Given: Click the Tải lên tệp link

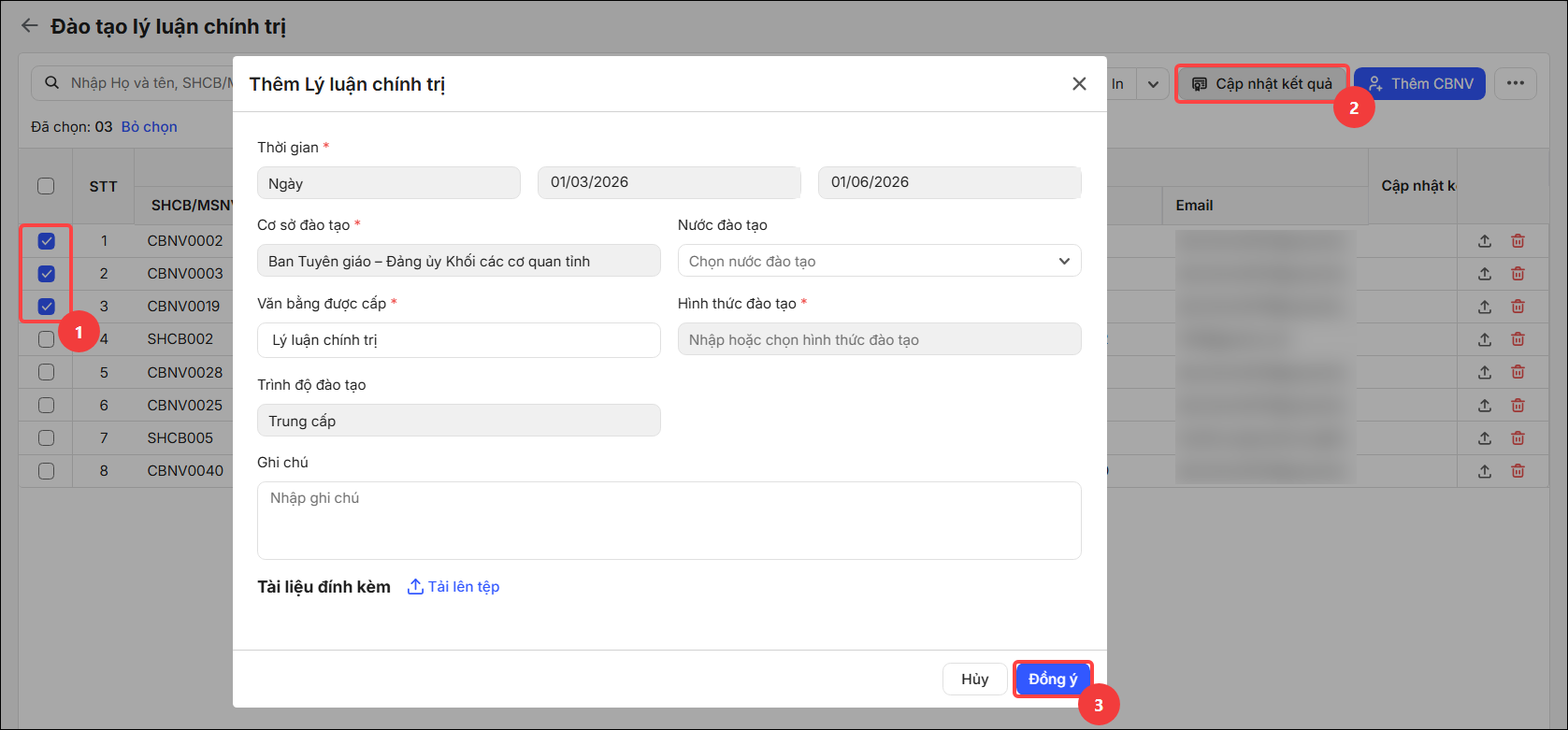Looking at the screenshot, I should click(x=453, y=587).
